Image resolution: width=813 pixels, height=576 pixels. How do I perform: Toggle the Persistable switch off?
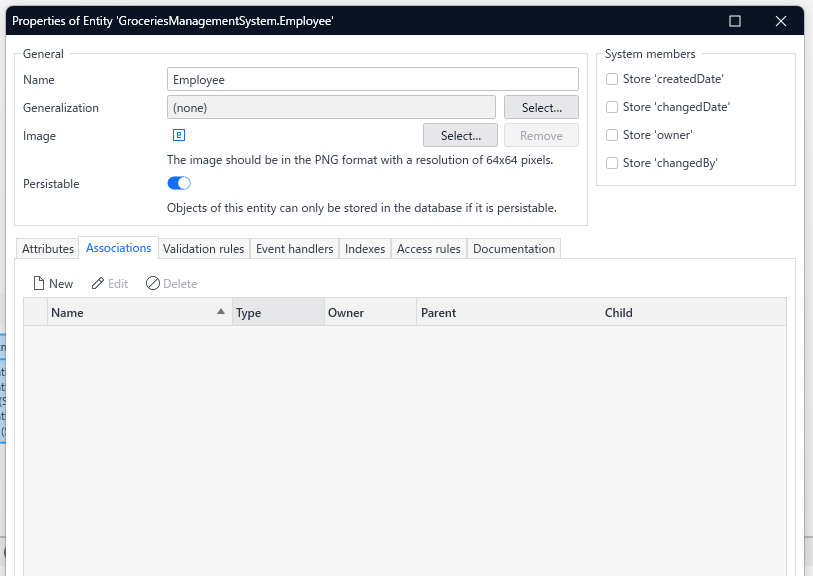tap(179, 183)
